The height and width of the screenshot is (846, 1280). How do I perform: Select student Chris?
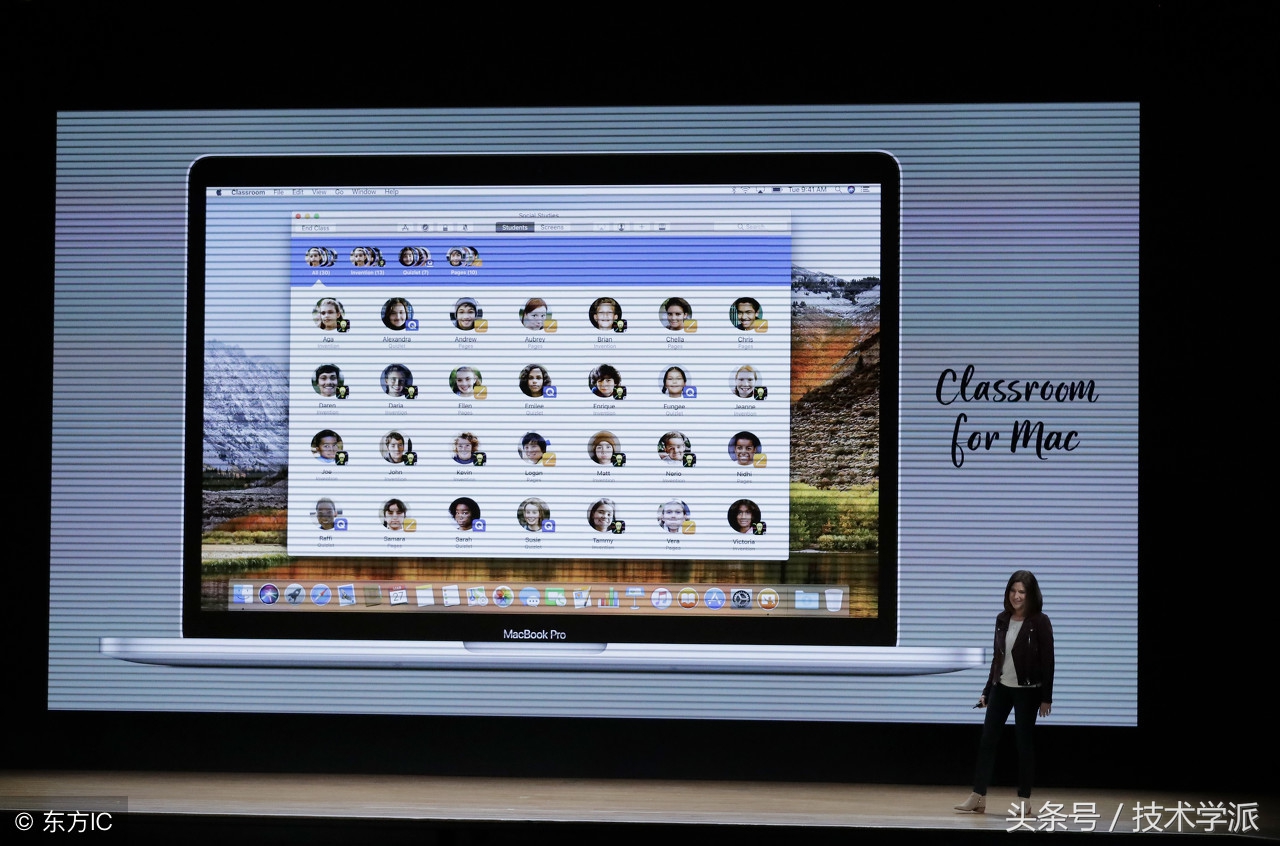pos(746,321)
